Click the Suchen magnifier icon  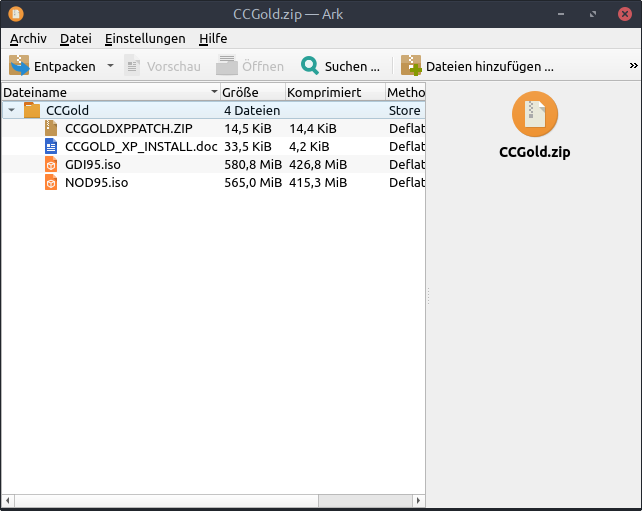coord(310,66)
